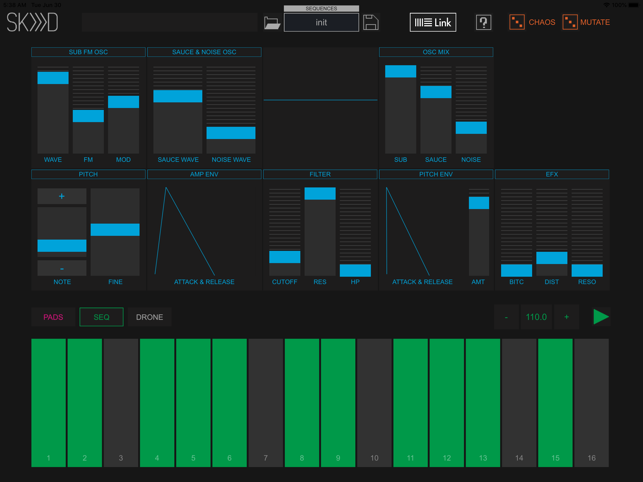The height and width of the screenshot is (482, 643).
Task: Disable sequencer step 5
Action: pyautogui.click(x=193, y=402)
